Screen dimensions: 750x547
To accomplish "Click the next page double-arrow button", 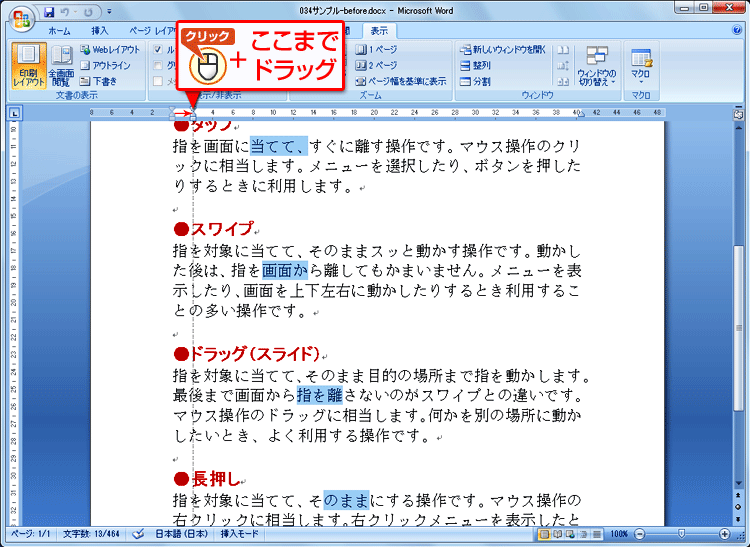I will (739, 518).
